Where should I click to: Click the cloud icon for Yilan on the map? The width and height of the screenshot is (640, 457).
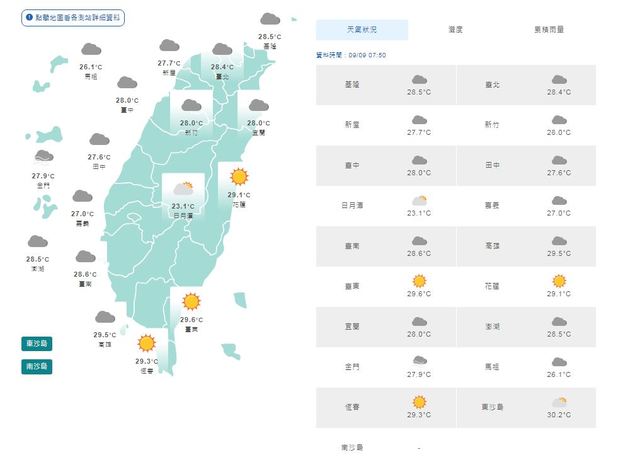click(257, 106)
